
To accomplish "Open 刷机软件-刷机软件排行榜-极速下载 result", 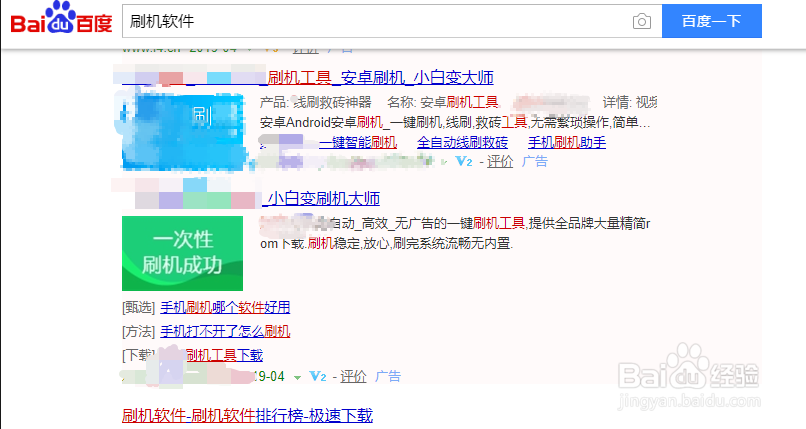I will click(247, 415).
